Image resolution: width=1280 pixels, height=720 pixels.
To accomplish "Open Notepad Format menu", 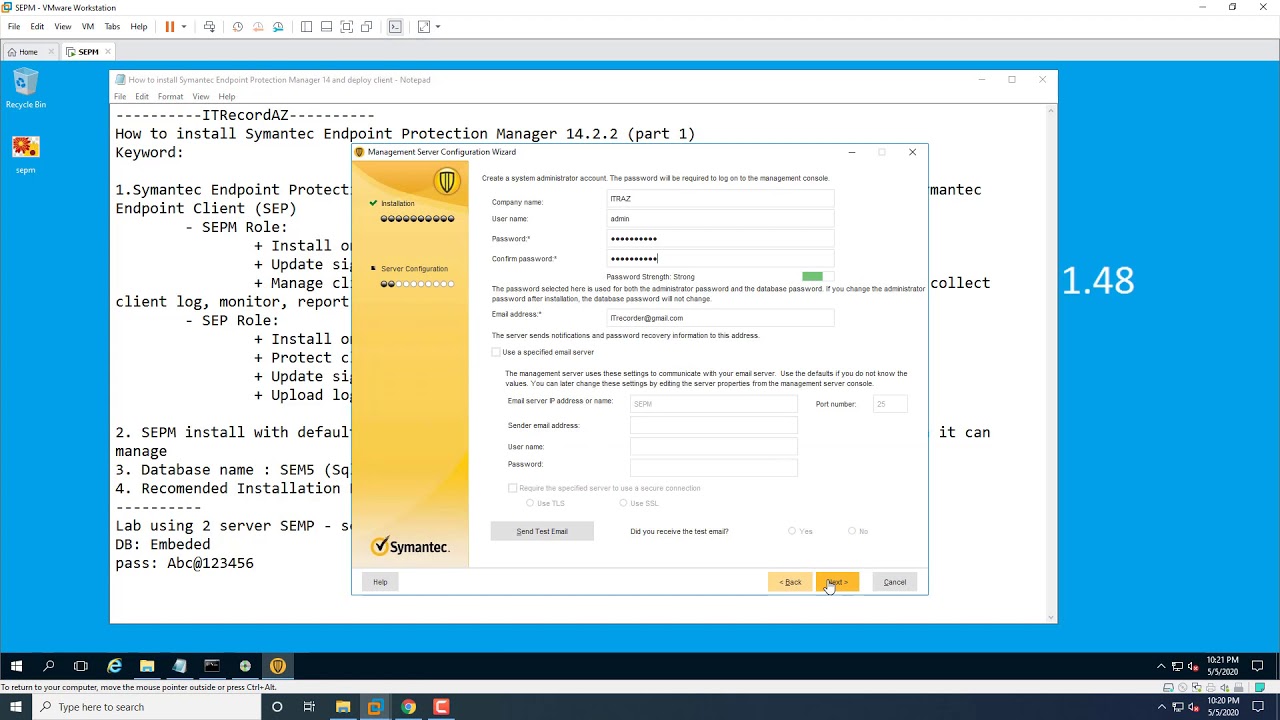I will 170,97.
